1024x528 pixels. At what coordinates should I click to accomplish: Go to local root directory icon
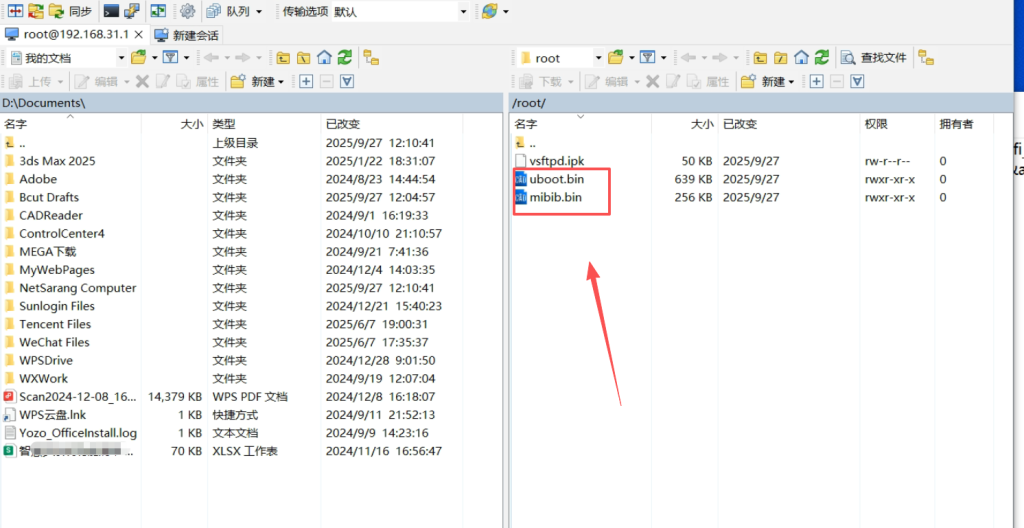(303, 58)
